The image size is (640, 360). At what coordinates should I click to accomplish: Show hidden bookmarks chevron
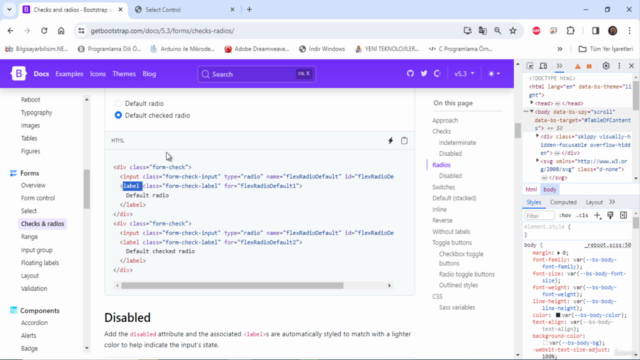click(560, 49)
